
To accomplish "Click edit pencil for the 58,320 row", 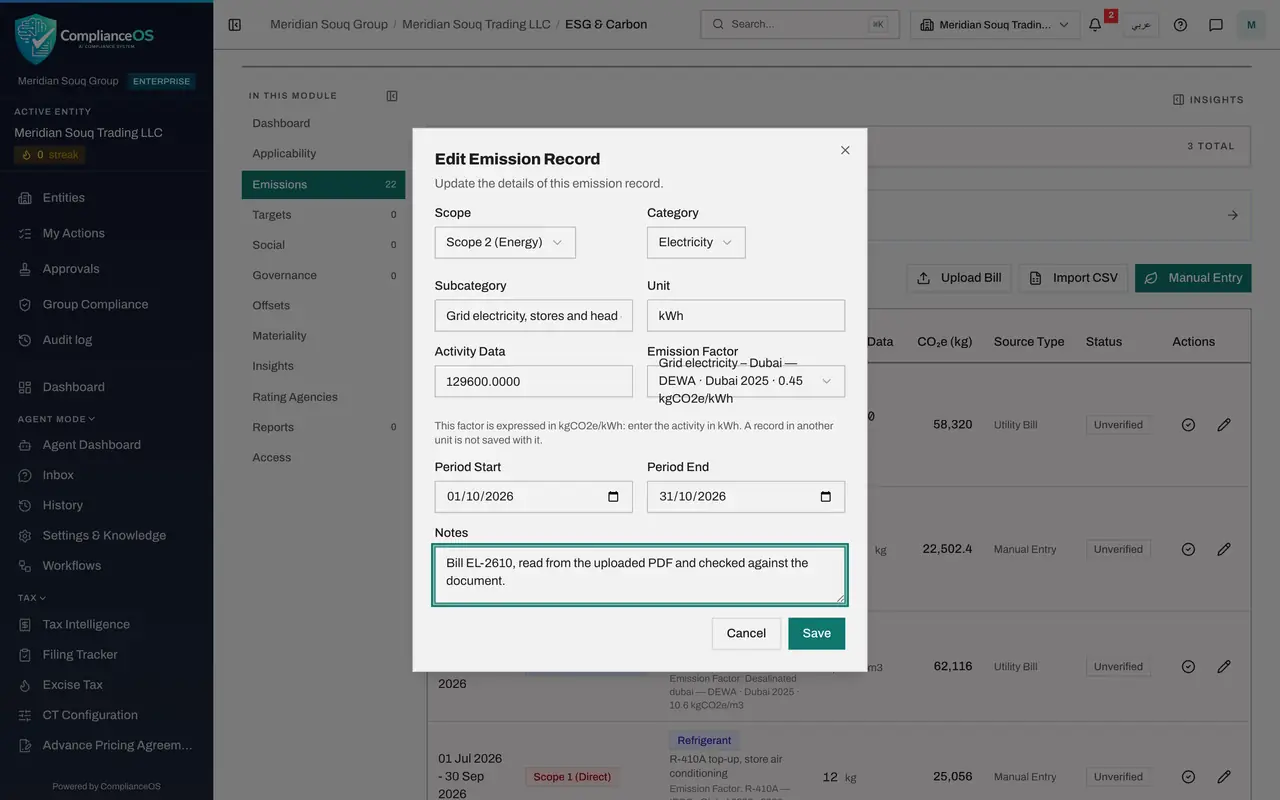I will (x=1223, y=425).
